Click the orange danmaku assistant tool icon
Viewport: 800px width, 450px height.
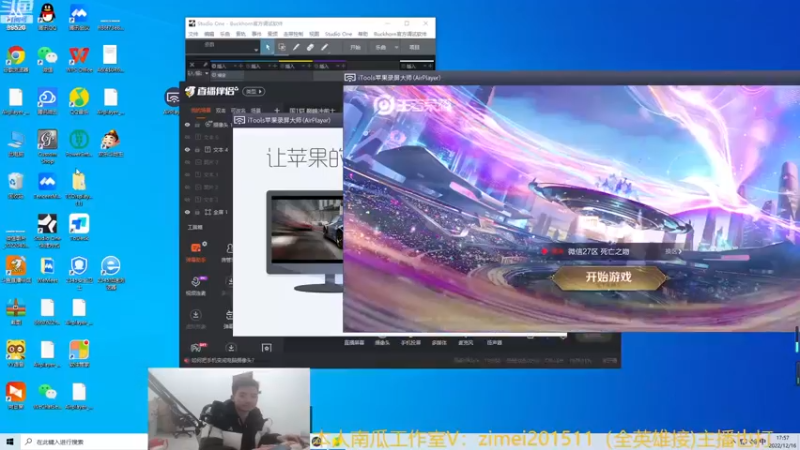(x=196, y=248)
